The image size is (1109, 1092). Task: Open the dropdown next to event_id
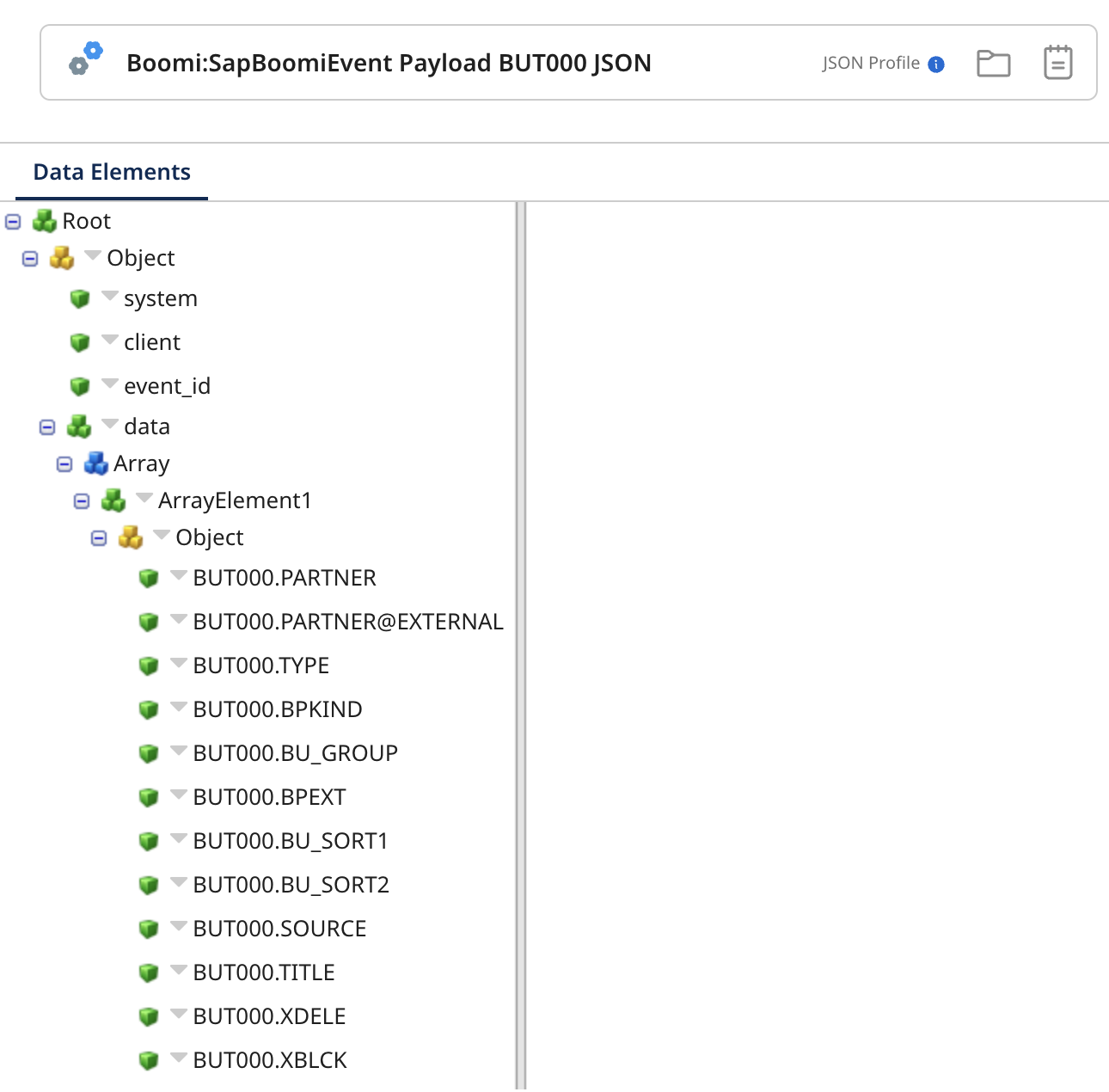(x=109, y=384)
